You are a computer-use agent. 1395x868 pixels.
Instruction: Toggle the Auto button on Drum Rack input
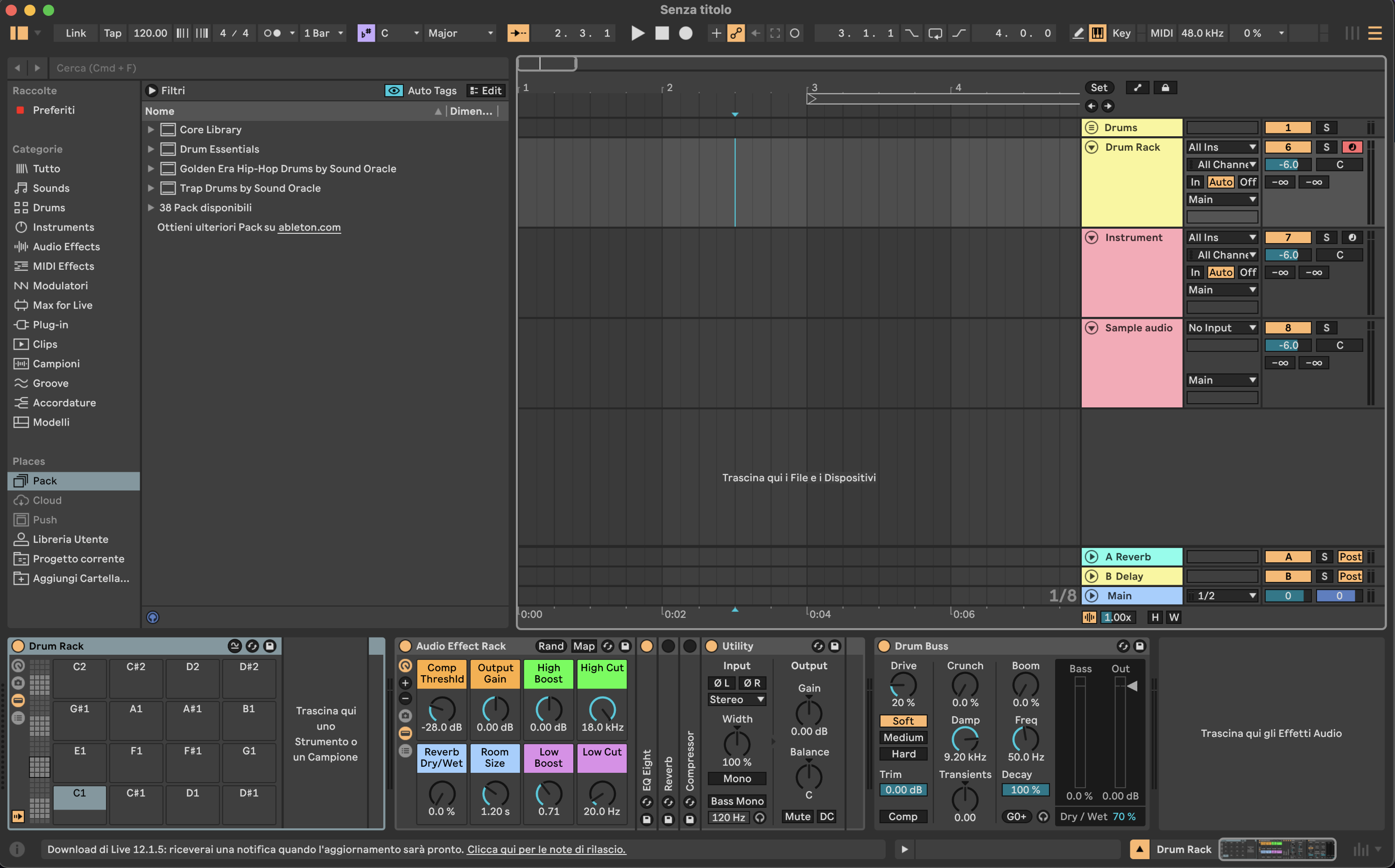tap(1220, 182)
